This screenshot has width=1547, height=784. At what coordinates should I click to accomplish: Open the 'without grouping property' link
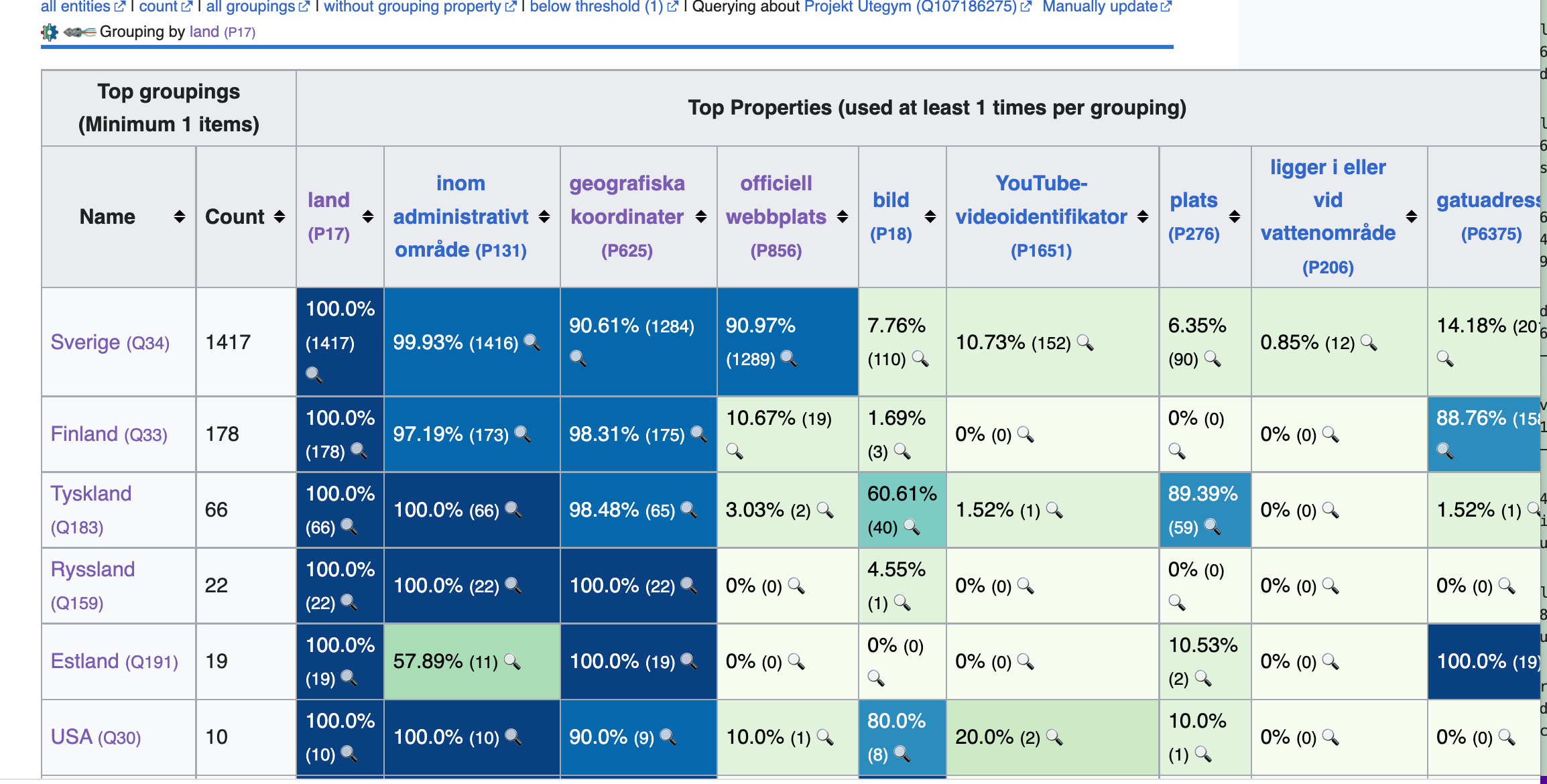(x=412, y=7)
